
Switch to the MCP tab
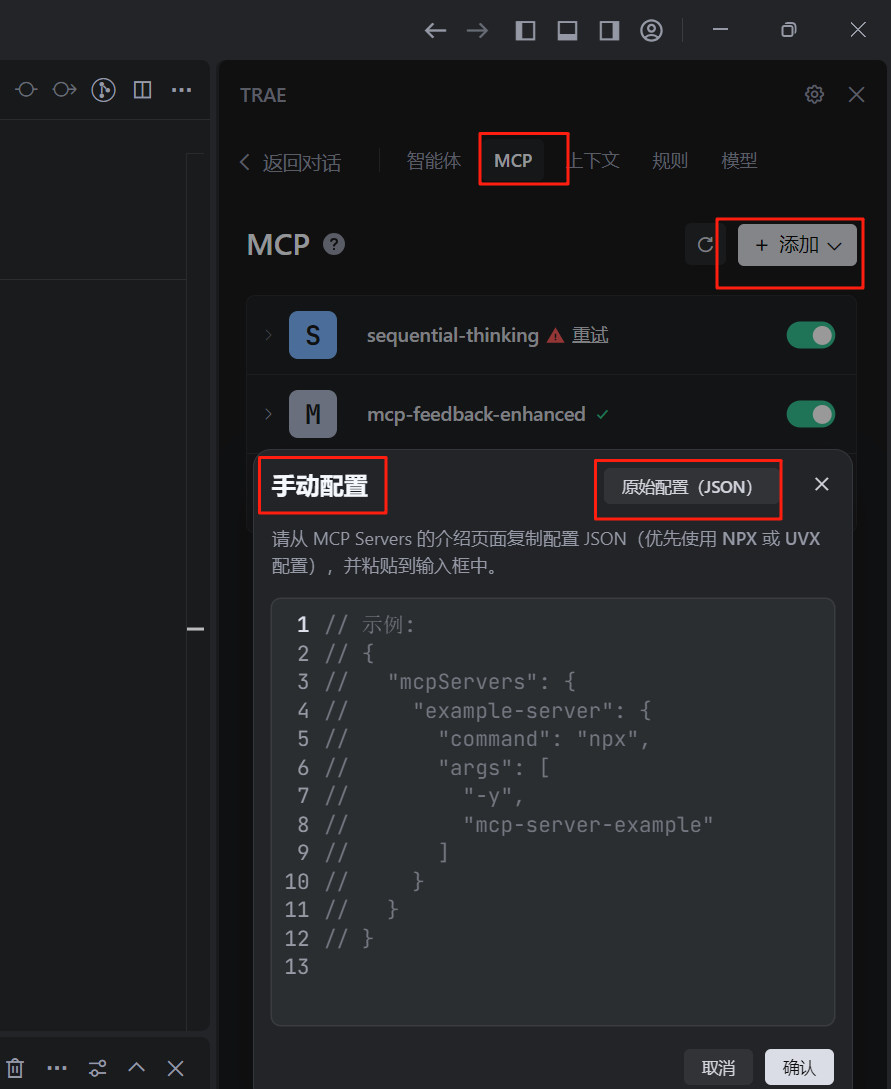(513, 161)
